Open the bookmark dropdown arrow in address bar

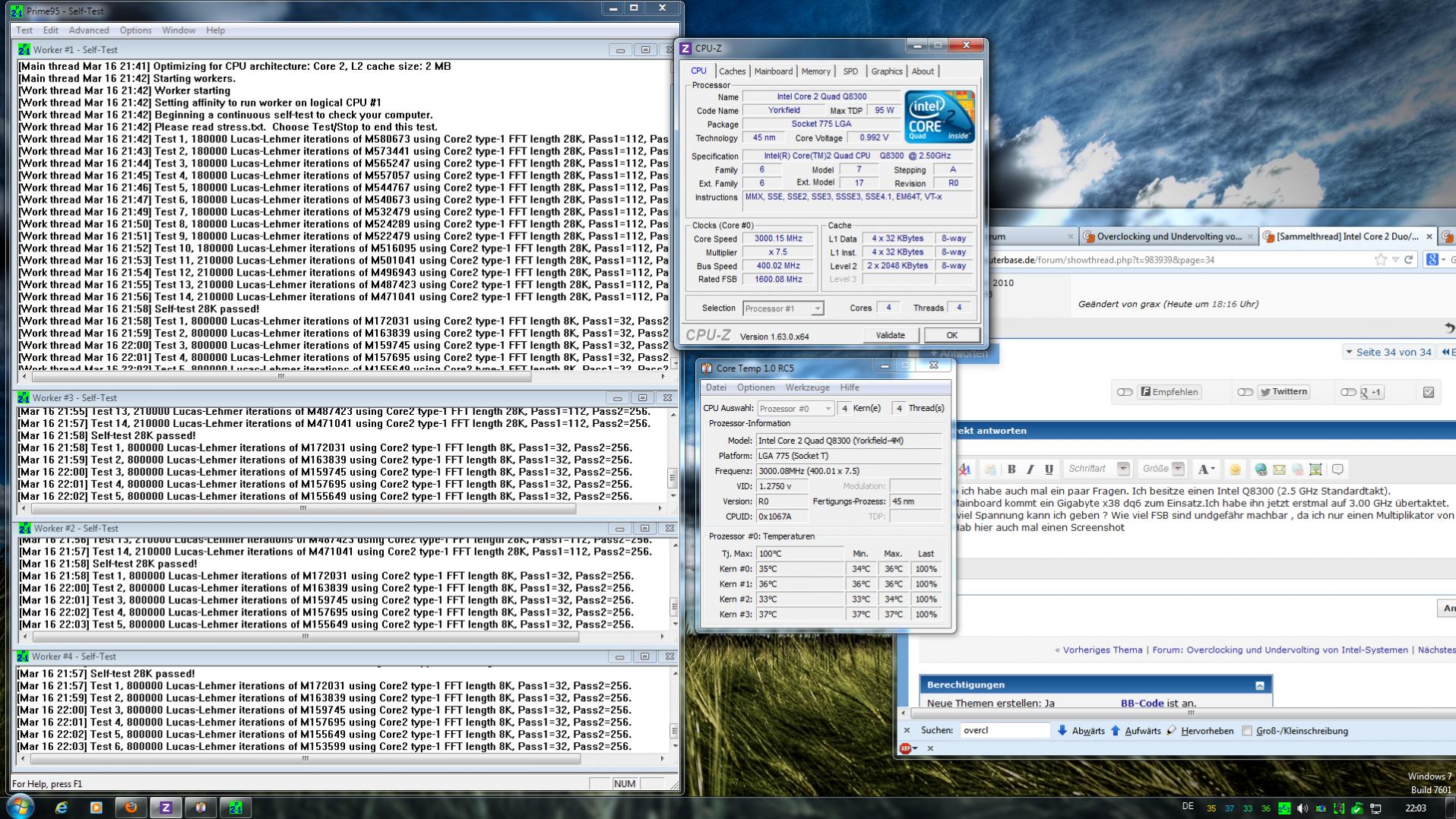(1395, 260)
